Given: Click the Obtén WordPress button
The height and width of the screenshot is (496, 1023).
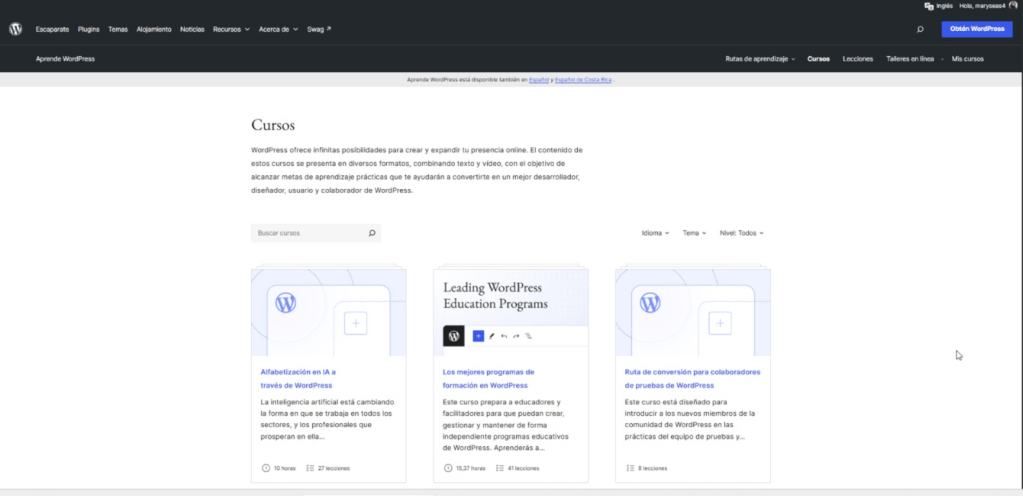Looking at the screenshot, I should pos(977,29).
